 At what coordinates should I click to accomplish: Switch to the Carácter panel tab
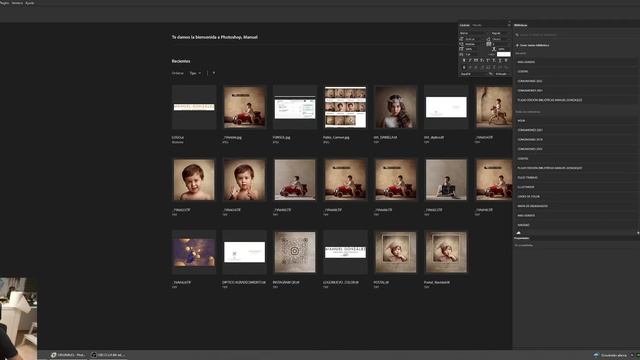point(464,25)
